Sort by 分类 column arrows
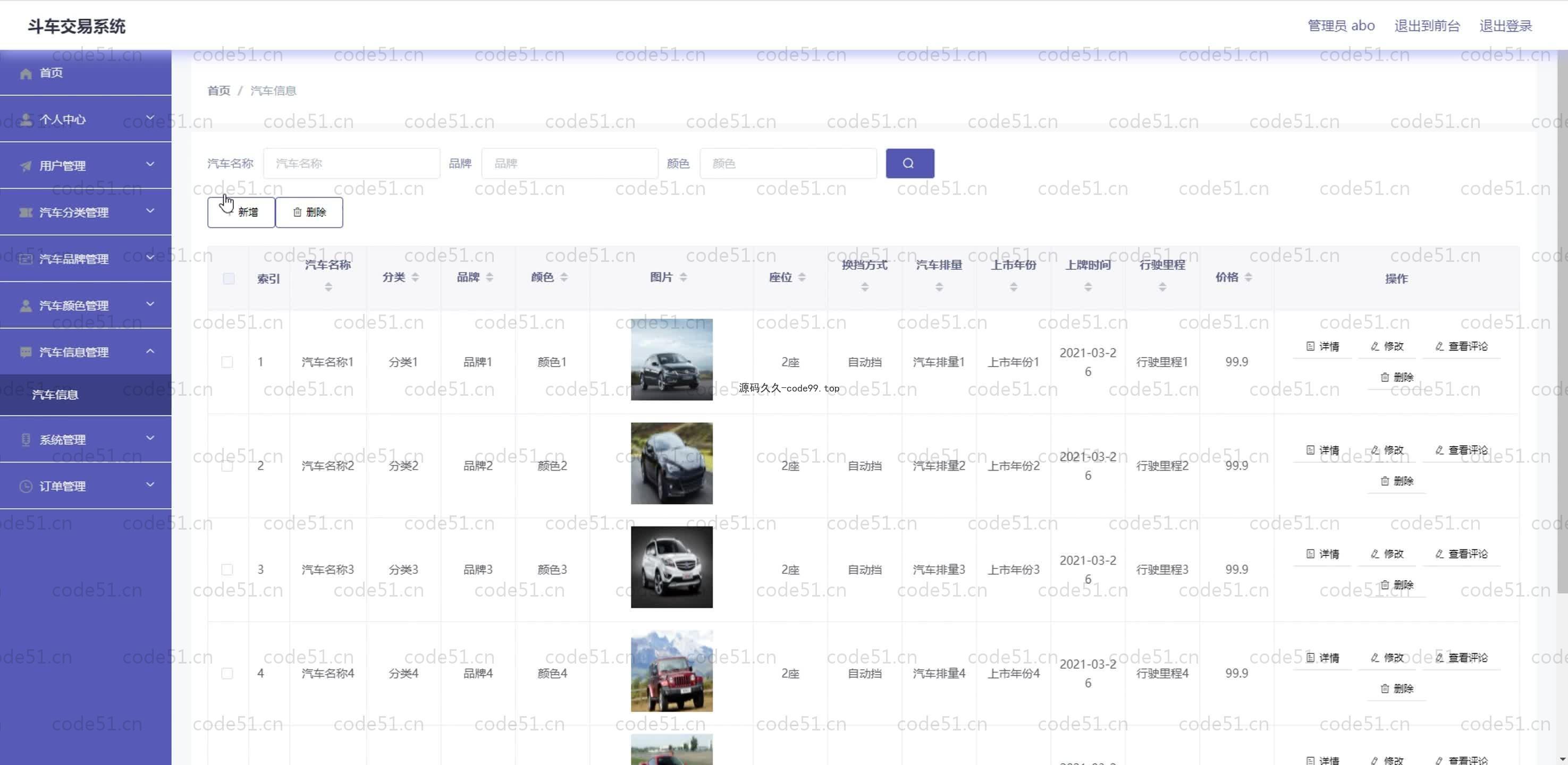Image resolution: width=1568 pixels, height=765 pixels. (x=415, y=277)
